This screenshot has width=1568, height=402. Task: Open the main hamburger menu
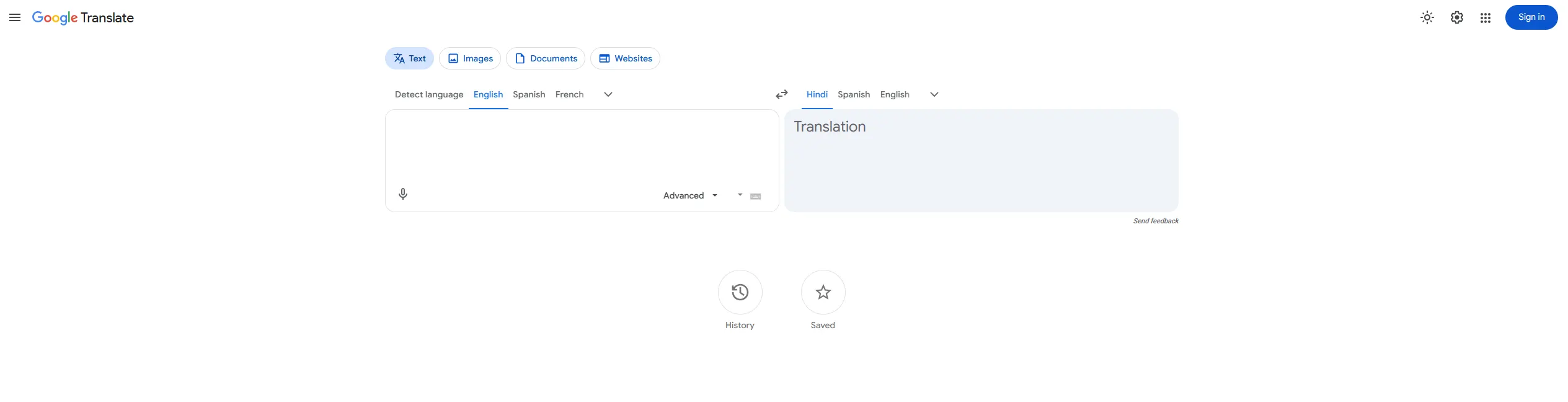click(x=15, y=17)
